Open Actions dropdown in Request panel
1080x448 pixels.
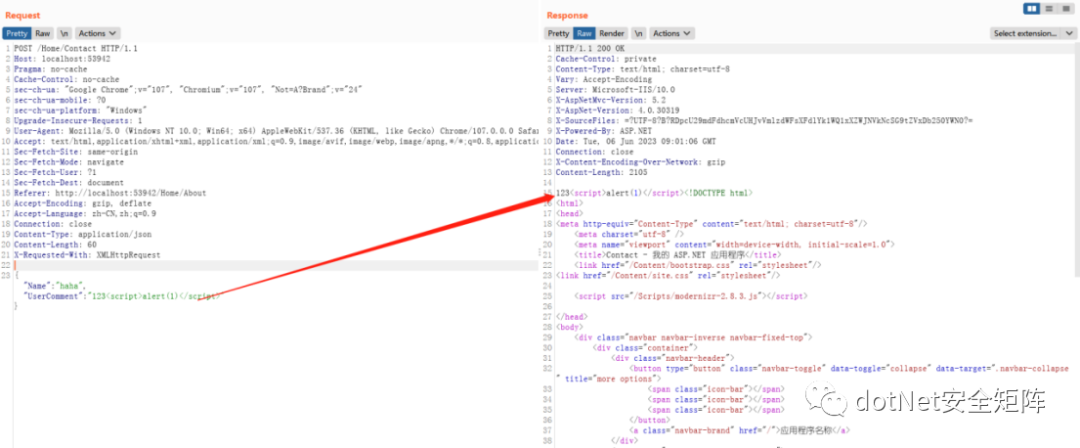(98, 33)
